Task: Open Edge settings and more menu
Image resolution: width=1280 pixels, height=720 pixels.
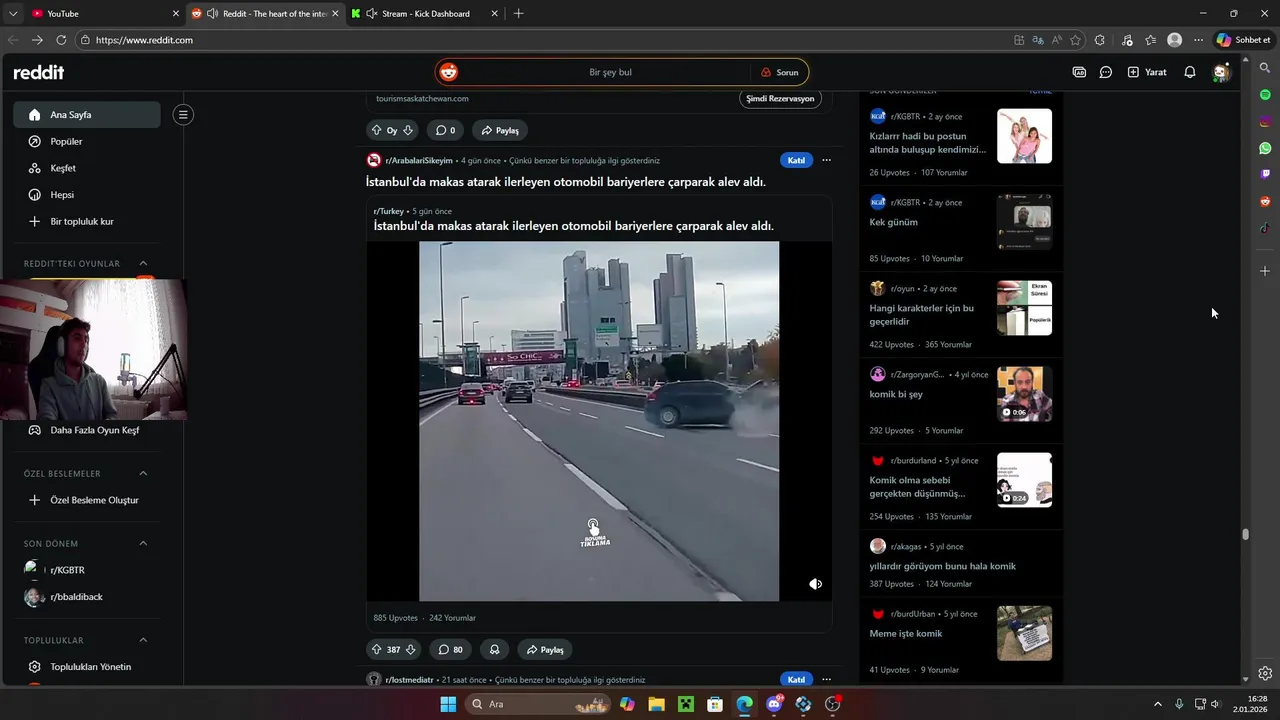Action: click(1199, 40)
